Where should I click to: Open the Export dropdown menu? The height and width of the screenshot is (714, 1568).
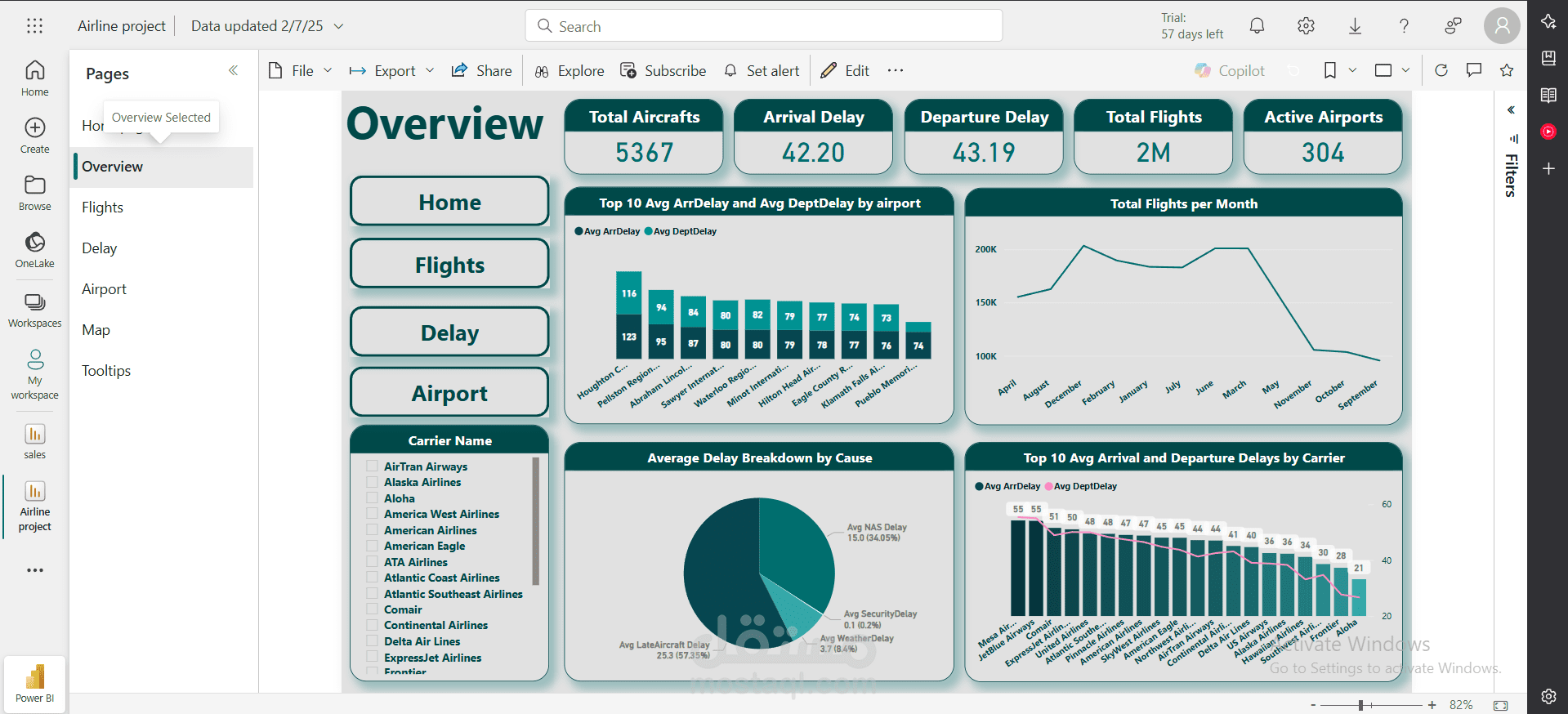391,70
